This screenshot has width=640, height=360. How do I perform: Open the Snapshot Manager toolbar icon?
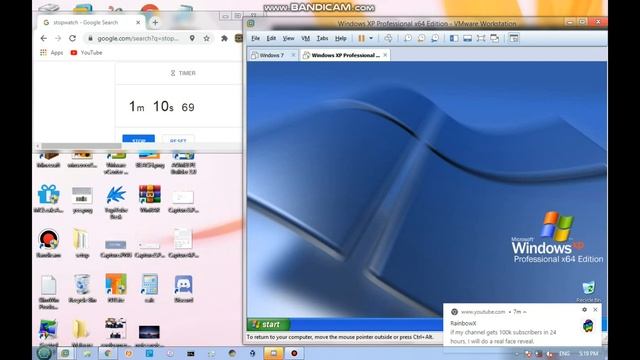tap(435, 38)
